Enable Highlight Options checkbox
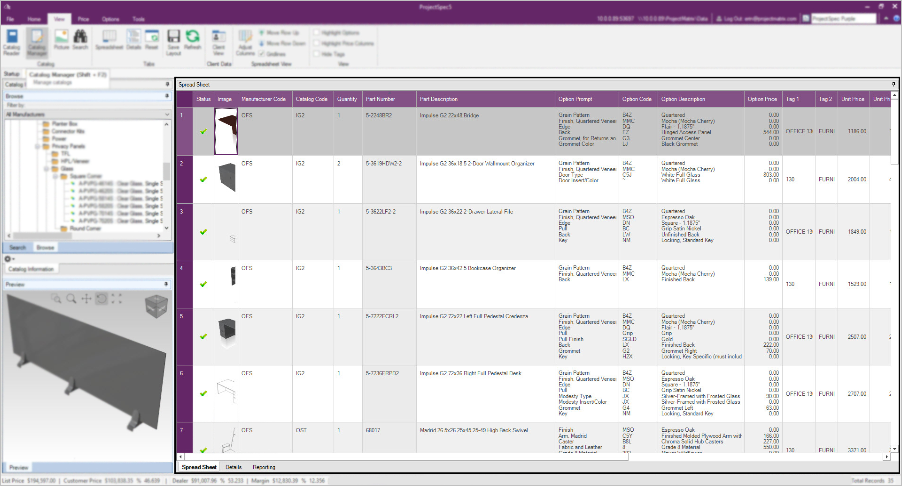 [x=316, y=33]
